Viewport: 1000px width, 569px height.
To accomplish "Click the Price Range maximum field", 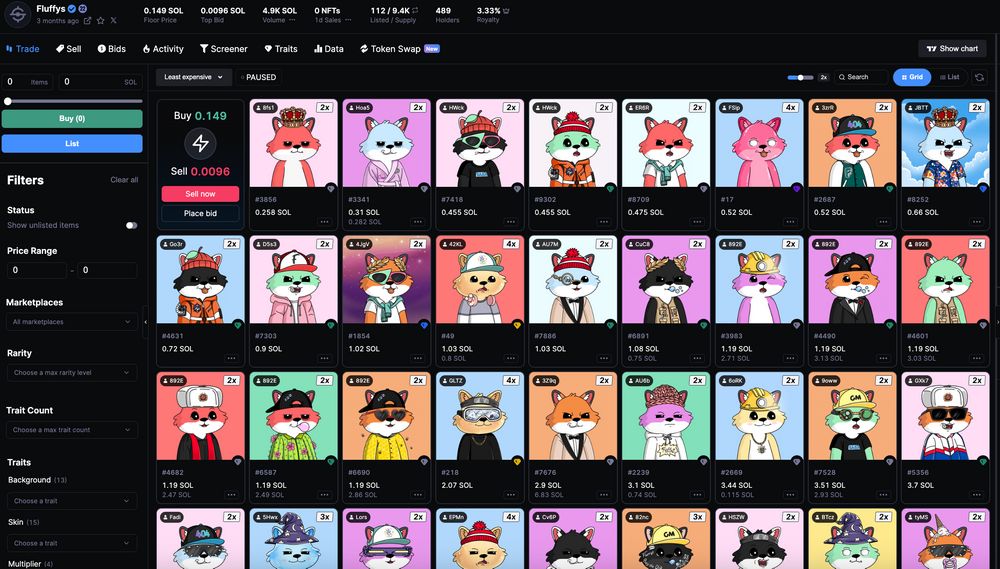I will point(107,270).
